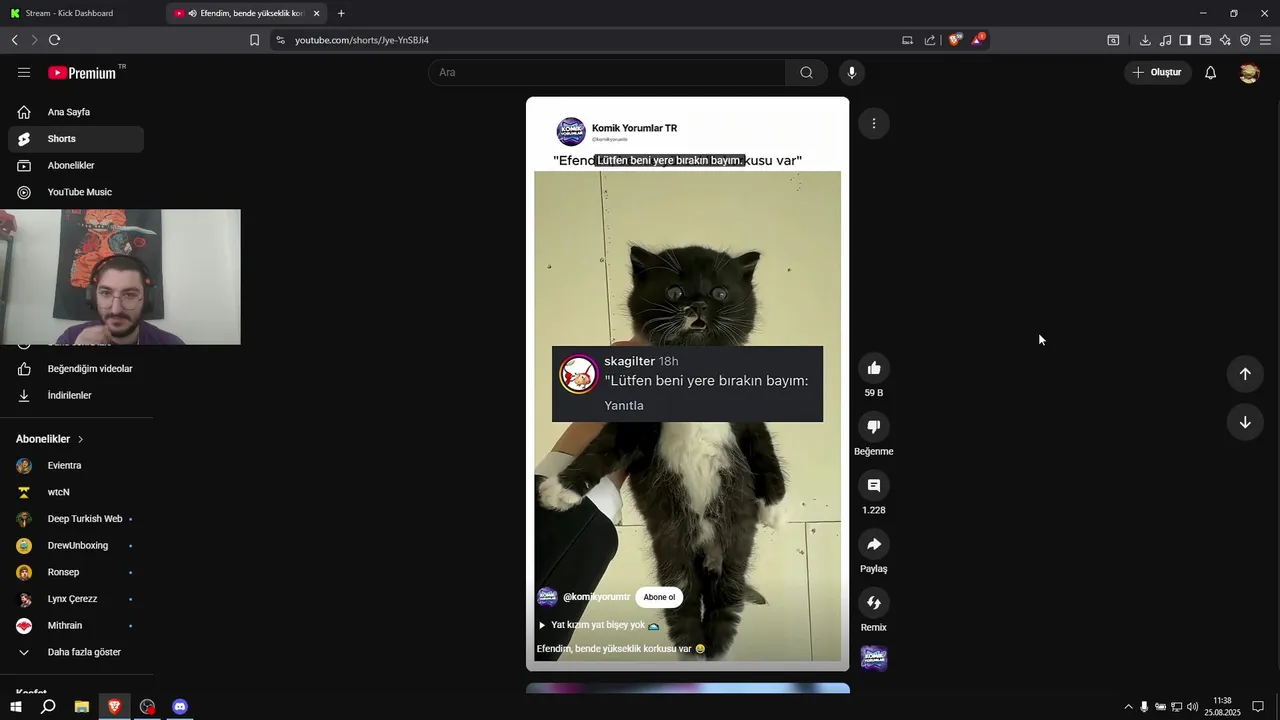Click the search magnifier button
Image resolution: width=1280 pixels, height=720 pixels.
806,72
